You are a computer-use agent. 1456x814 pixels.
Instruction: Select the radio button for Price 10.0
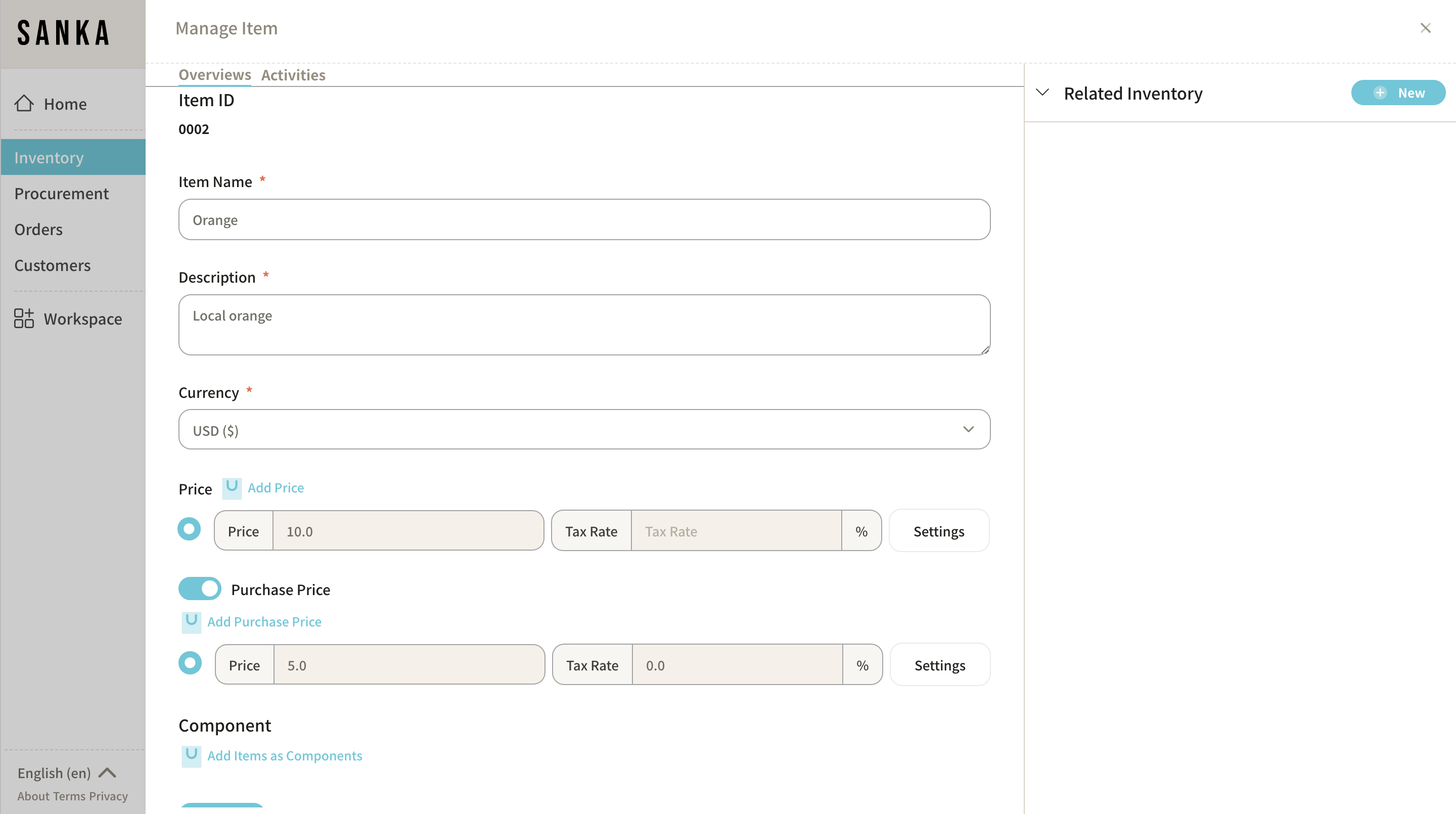tap(189, 529)
